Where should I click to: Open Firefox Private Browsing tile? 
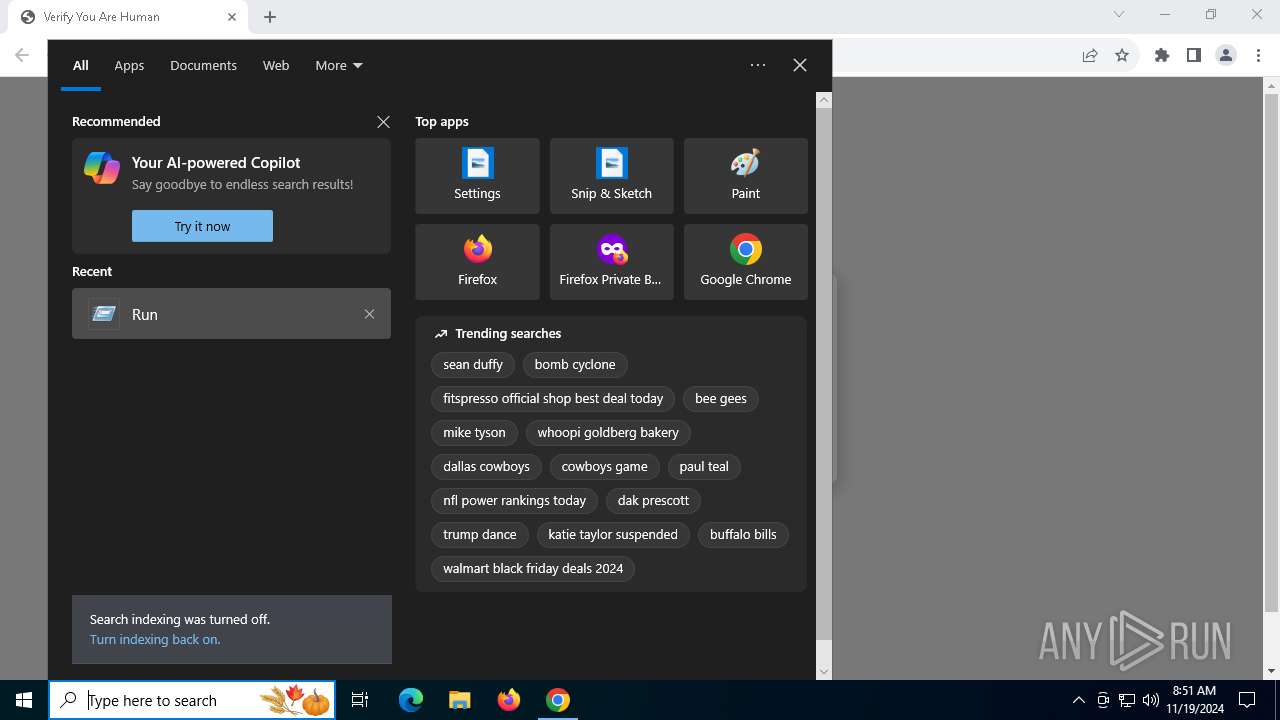611,262
